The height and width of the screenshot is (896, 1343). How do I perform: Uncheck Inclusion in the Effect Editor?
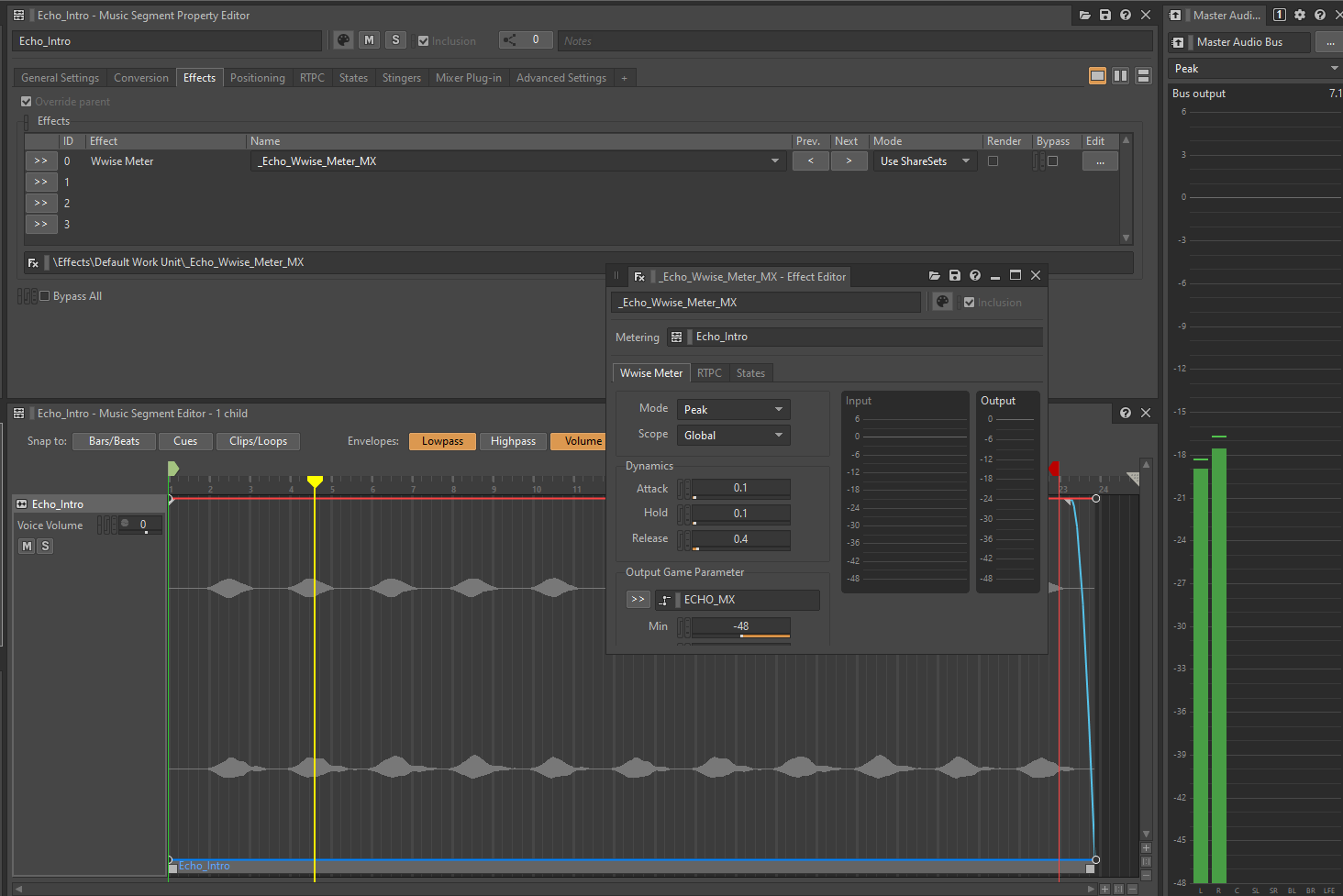[969, 302]
